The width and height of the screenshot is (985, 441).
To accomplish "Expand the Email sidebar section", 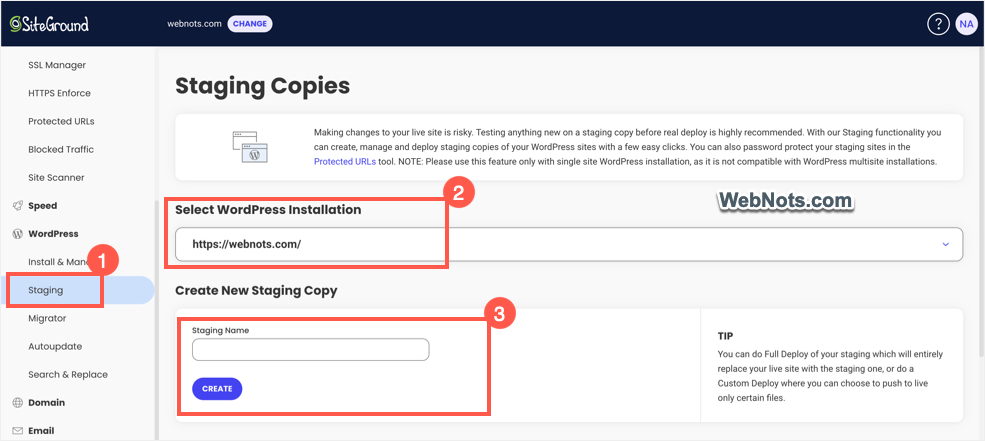I will point(41,431).
